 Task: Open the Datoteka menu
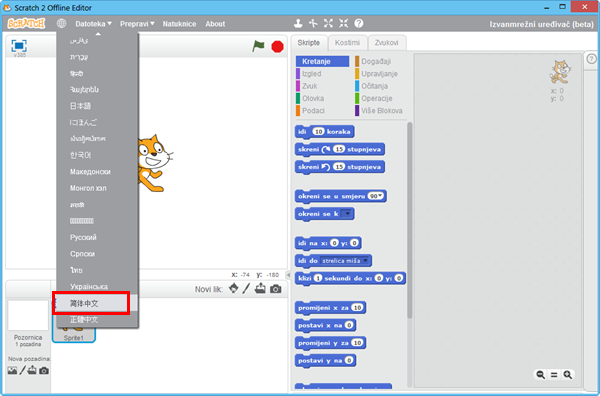tap(93, 24)
